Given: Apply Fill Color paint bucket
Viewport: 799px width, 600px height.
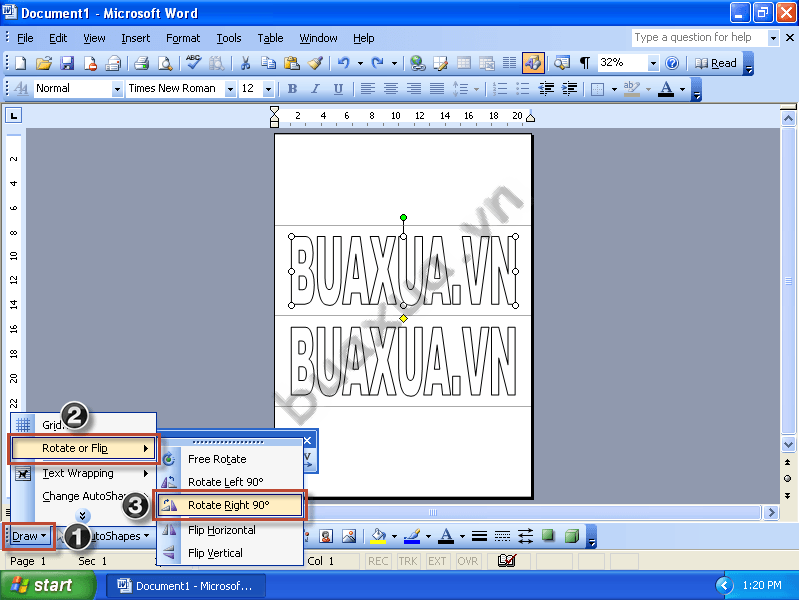Looking at the screenshot, I should coord(378,536).
